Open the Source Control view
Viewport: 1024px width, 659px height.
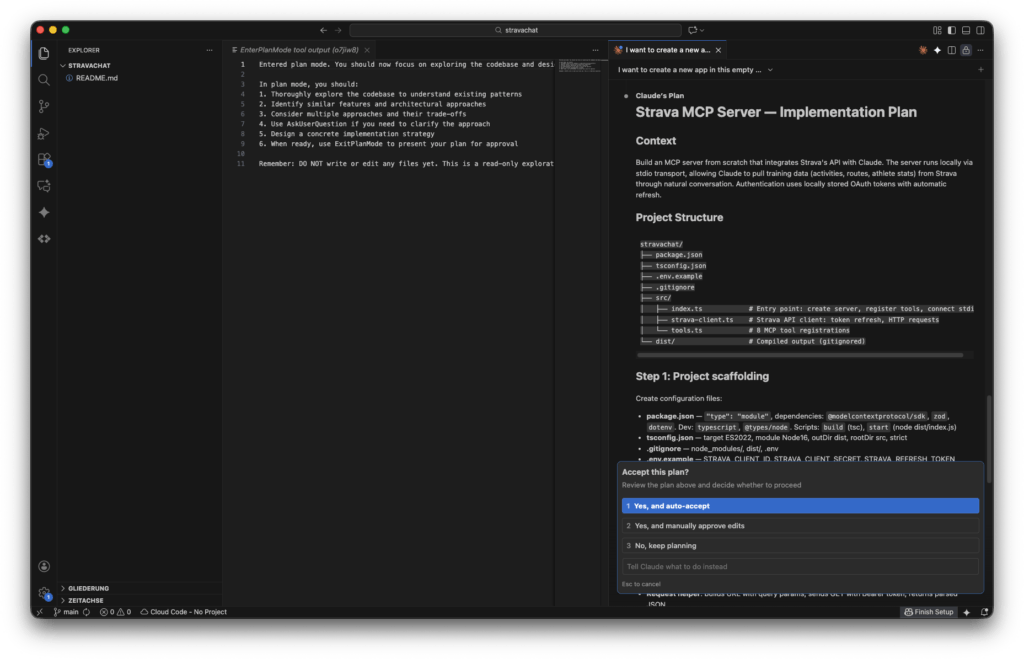click(x=44, y=106)
